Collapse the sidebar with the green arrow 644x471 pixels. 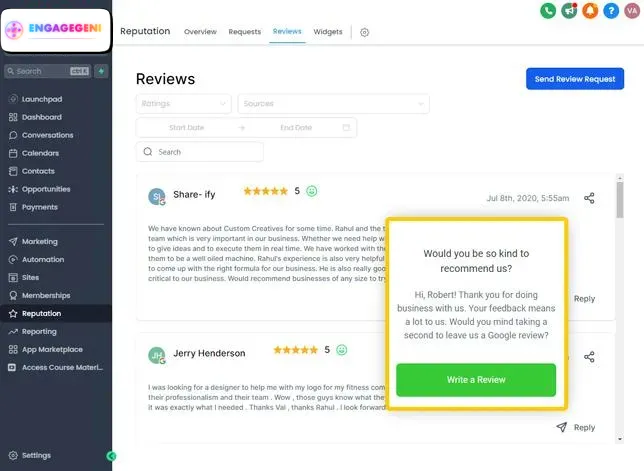111,456
